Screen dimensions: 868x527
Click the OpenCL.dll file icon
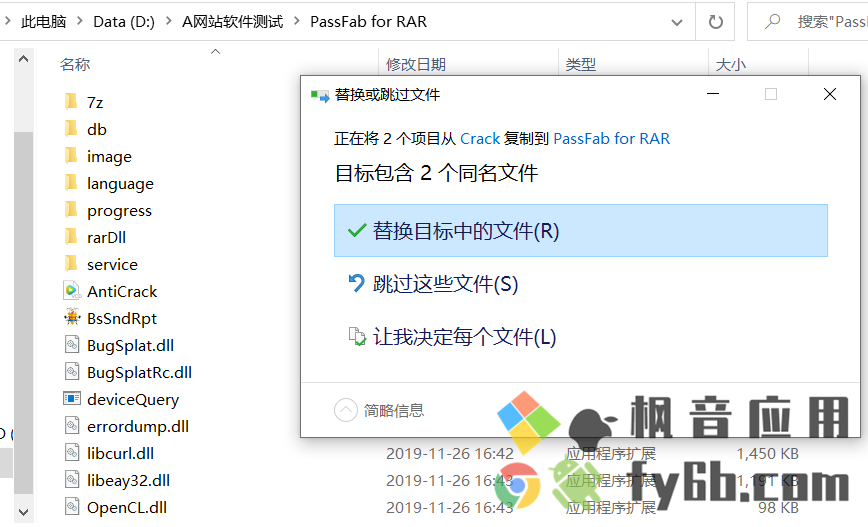(72, 507)
